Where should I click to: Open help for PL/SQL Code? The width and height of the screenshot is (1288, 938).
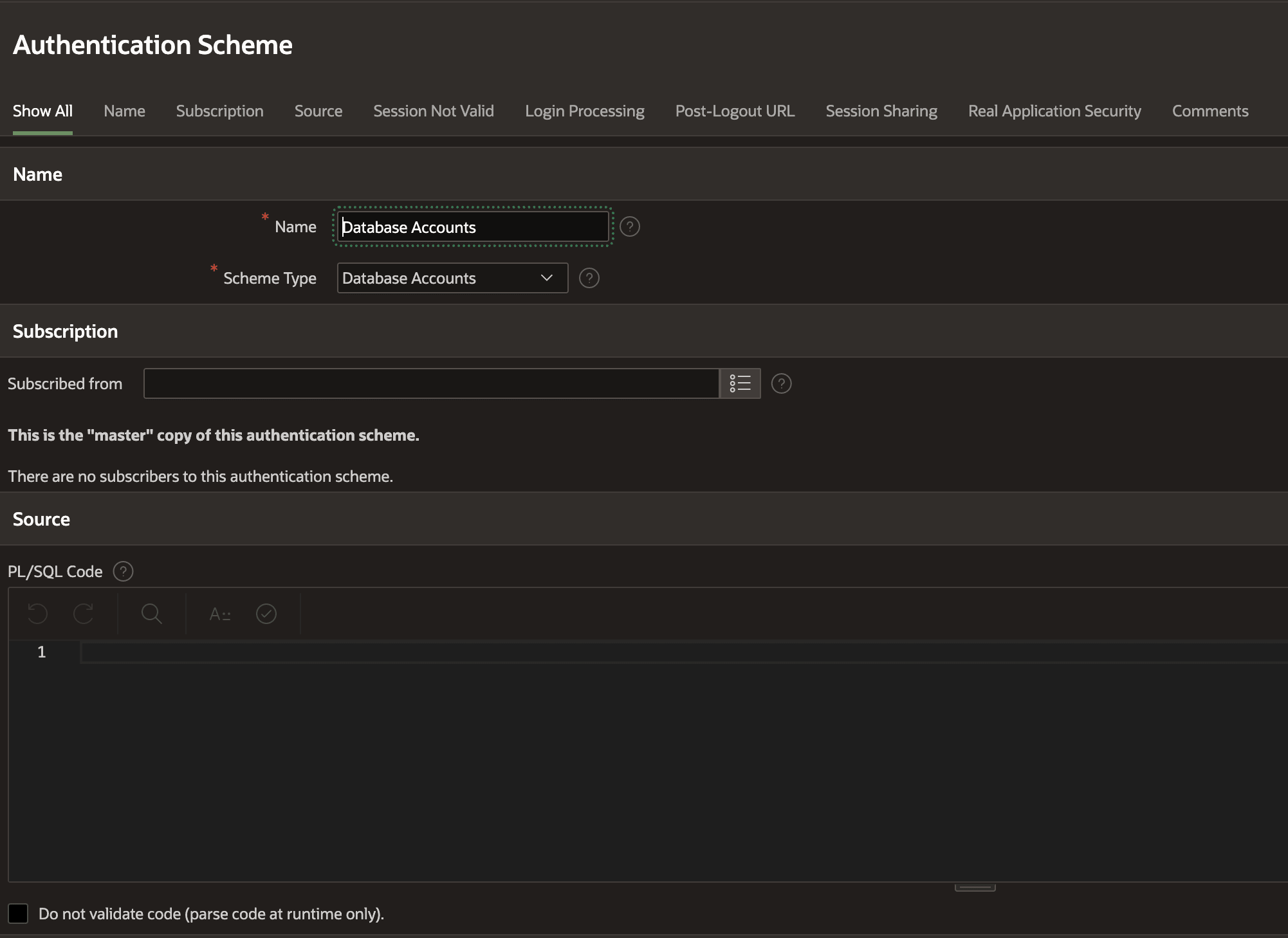(123, 571)
